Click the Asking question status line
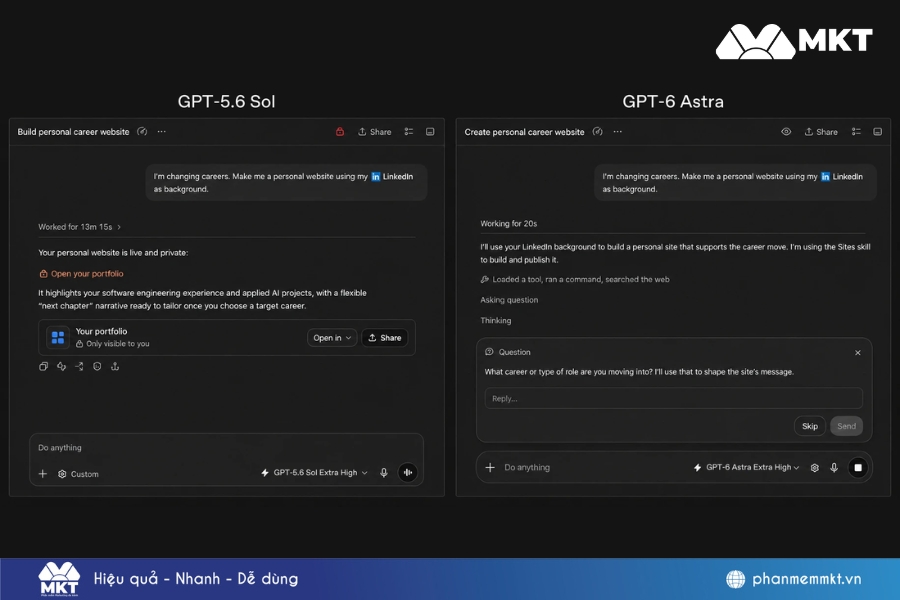 (x=509, y=300)
